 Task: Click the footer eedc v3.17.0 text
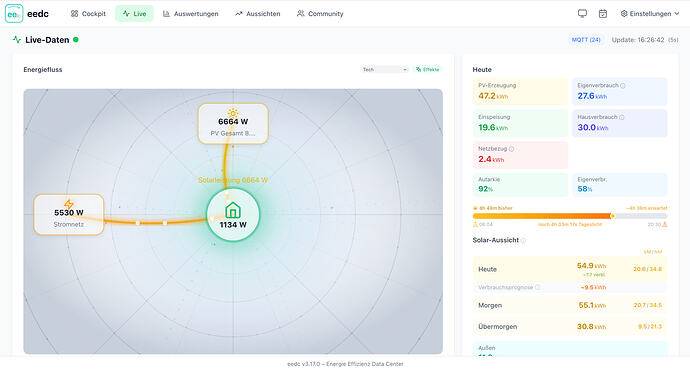345,364
